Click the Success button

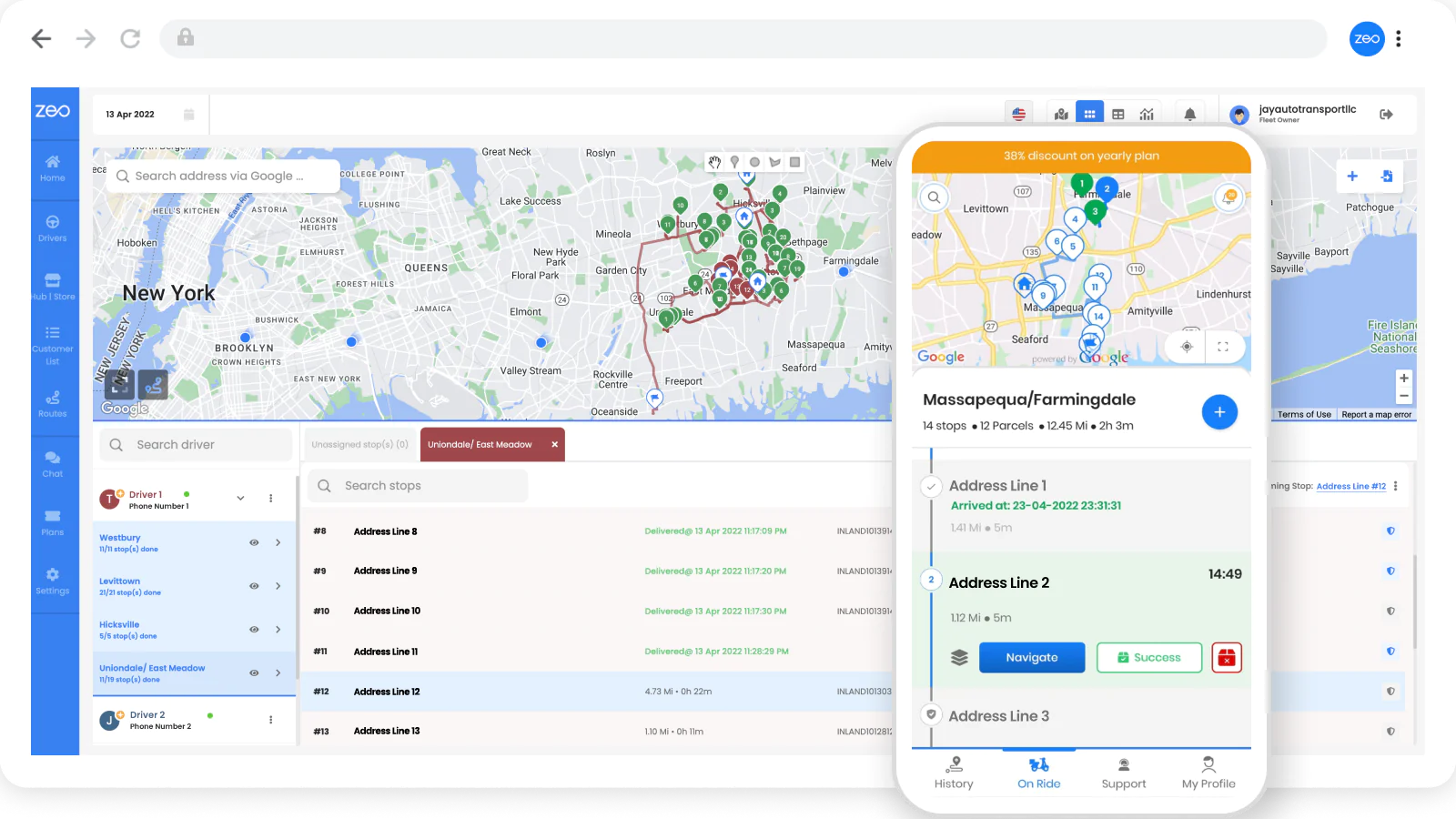pos(1149,657)
